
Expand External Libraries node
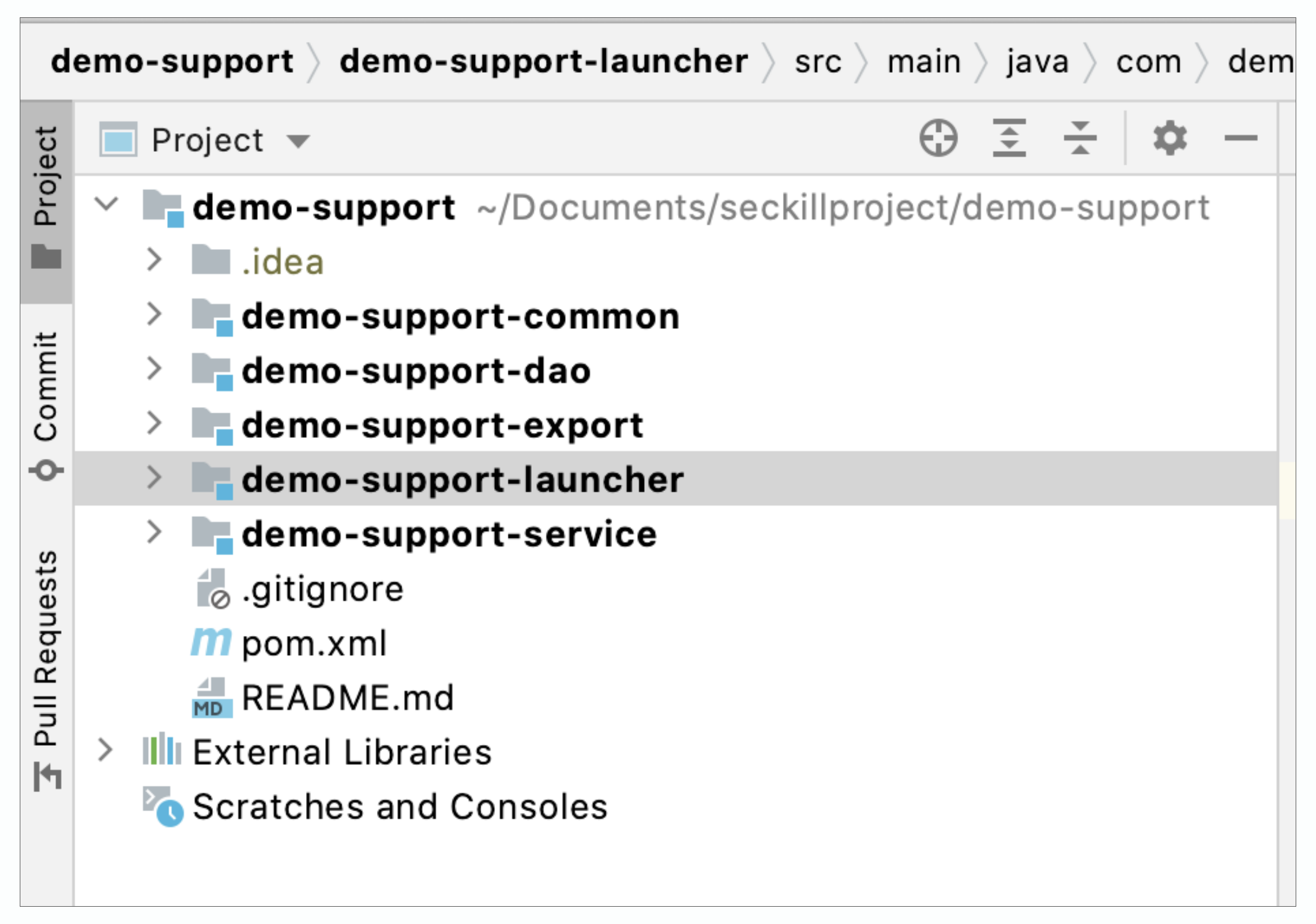[x=106, y=751]
